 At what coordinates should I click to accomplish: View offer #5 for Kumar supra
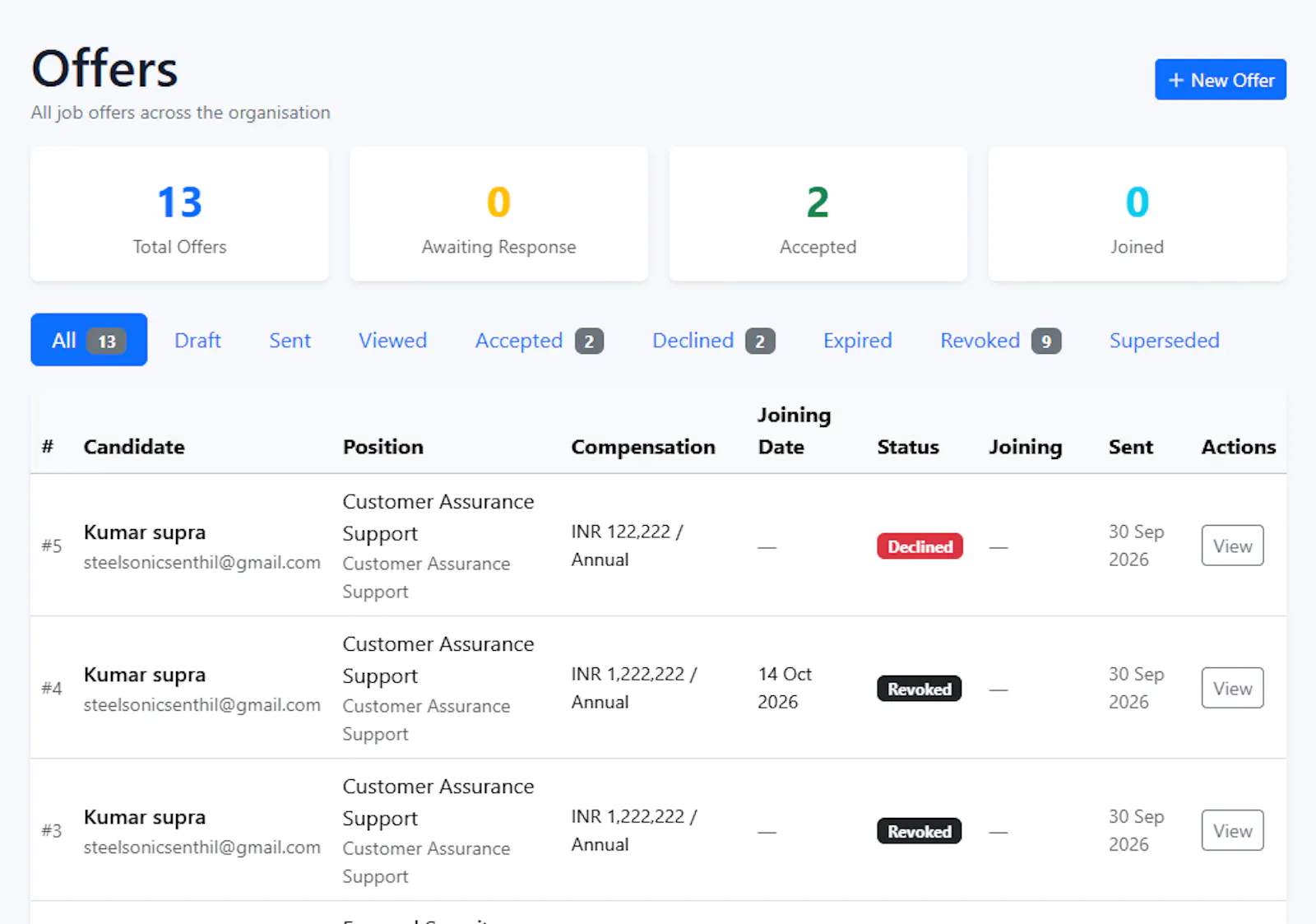point(1232,546)
